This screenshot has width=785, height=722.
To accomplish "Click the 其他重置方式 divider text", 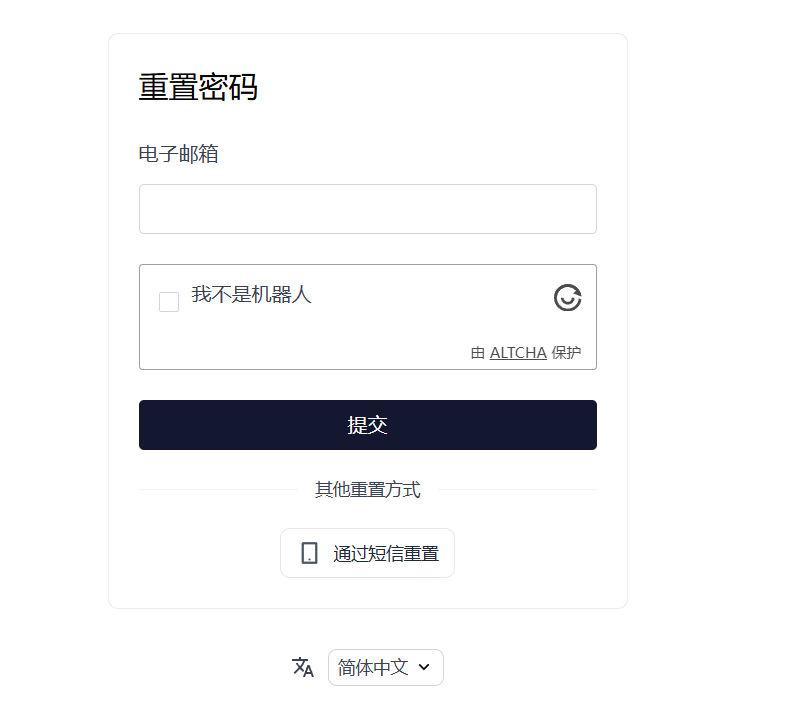I will (x=367, y=490).
